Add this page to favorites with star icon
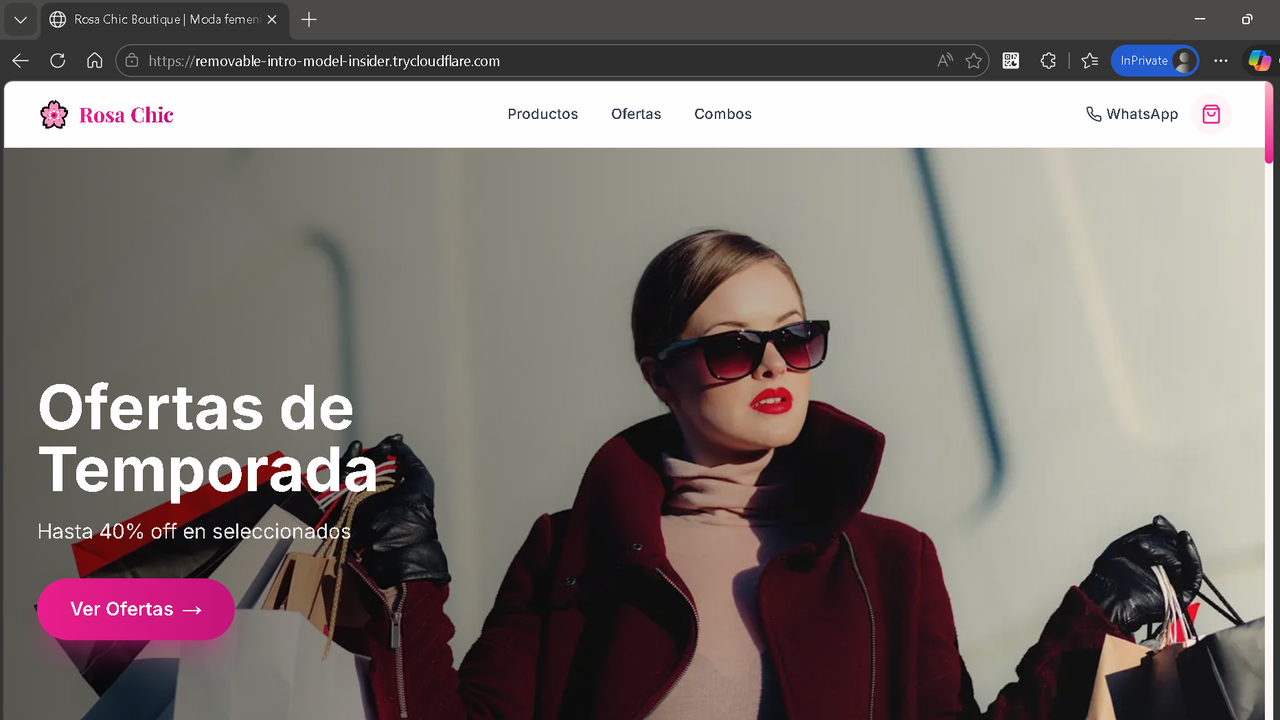 point(973,60)
